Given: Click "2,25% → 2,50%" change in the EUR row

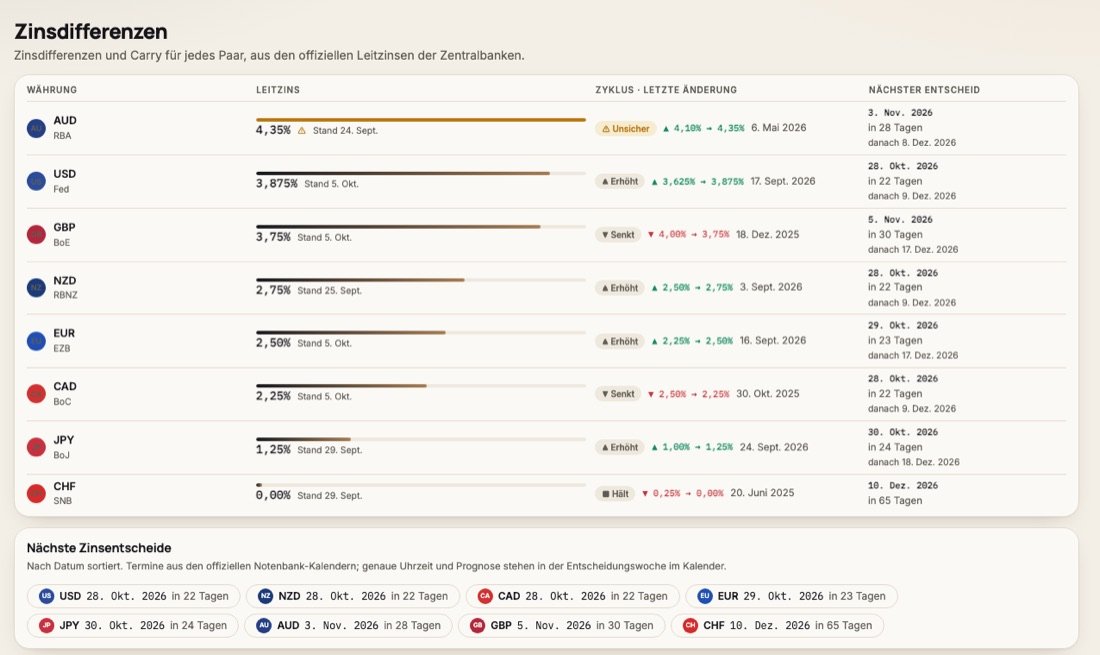Looking at the screenshot, I should [x=692, y=341].
